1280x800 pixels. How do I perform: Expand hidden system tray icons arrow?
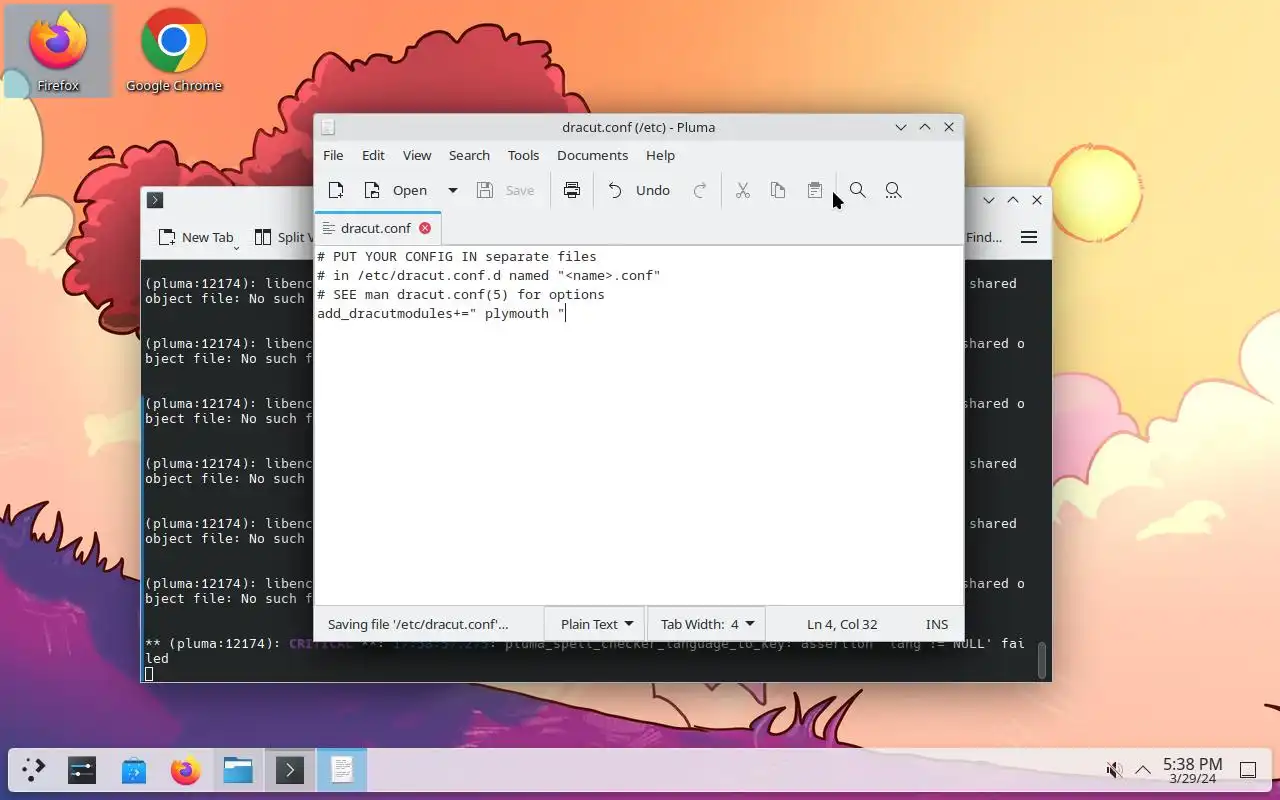pyautogui.click(x=1142, y=770)
